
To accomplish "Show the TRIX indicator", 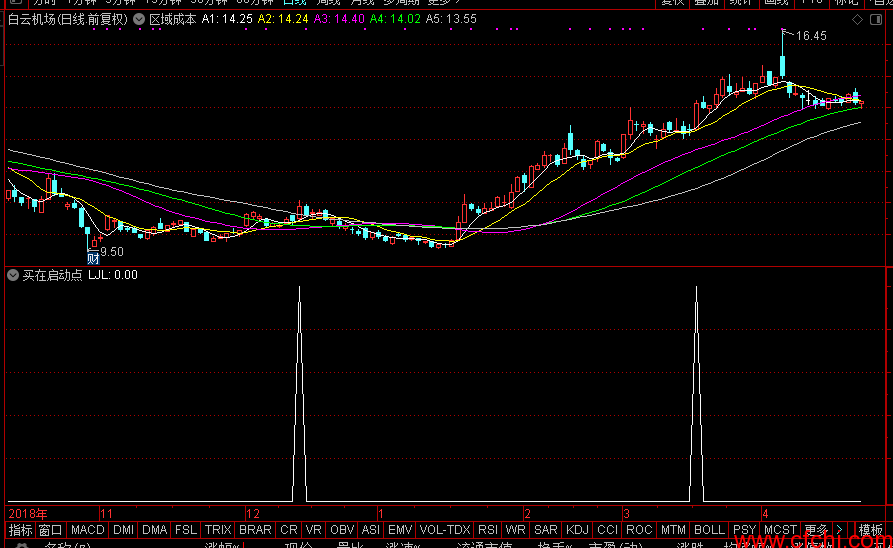I will [x=218, y=530].
